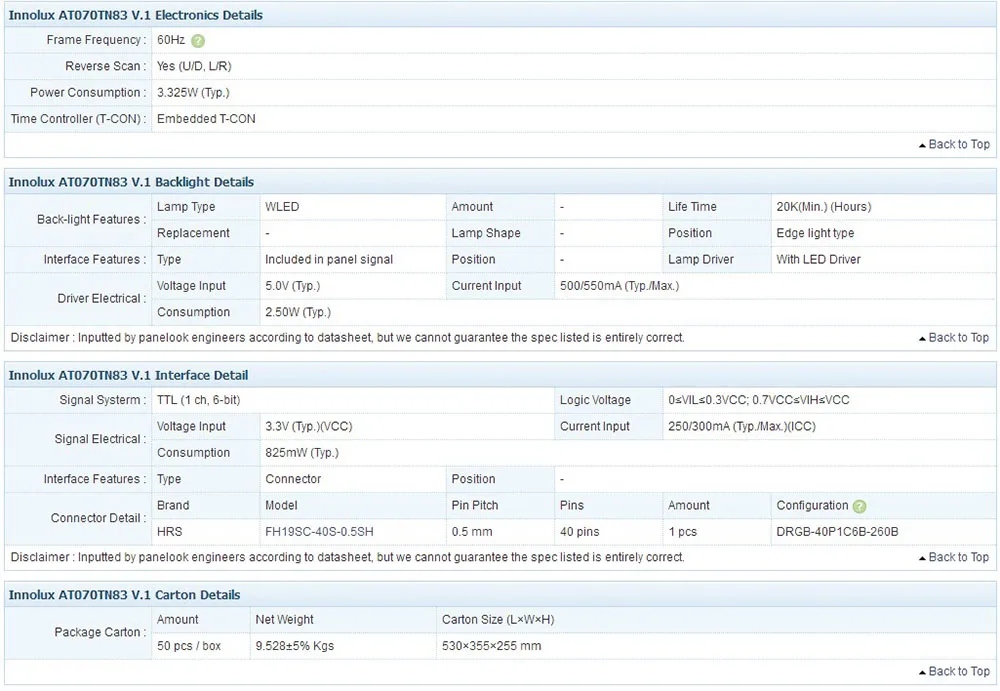The image size is (1000, 691).
Task: Click the Power Consumption label
Action: 88,93
